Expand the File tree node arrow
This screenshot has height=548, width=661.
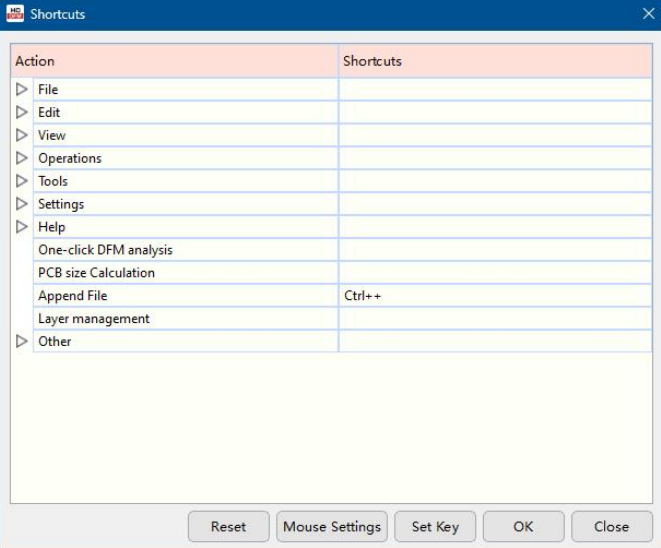point(22,89)
